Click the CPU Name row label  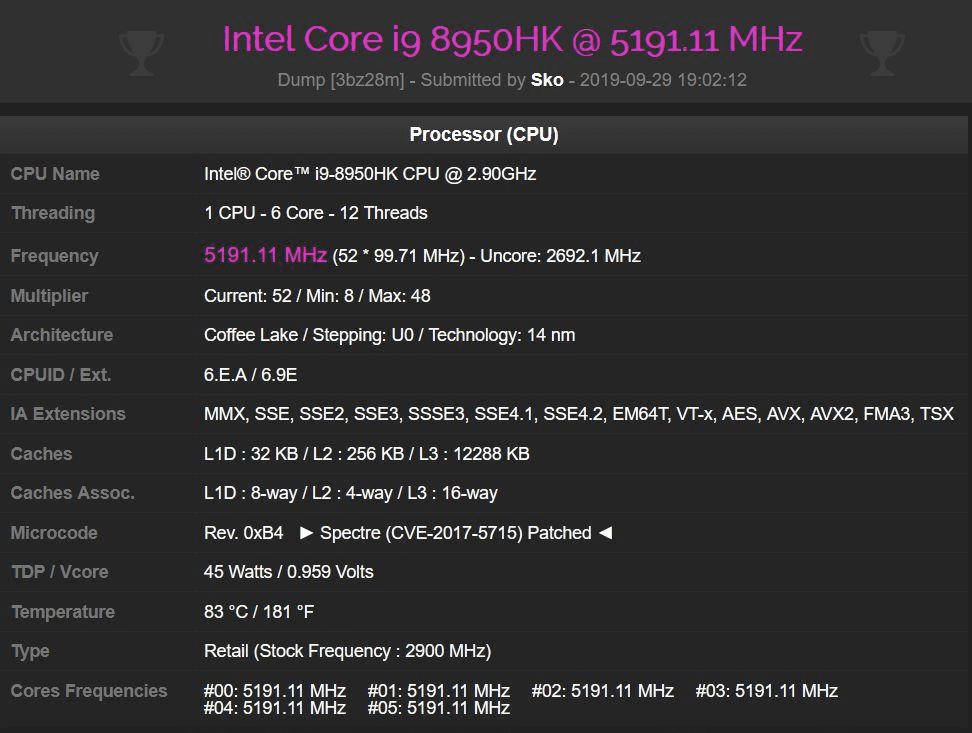[x=55, y=174]
